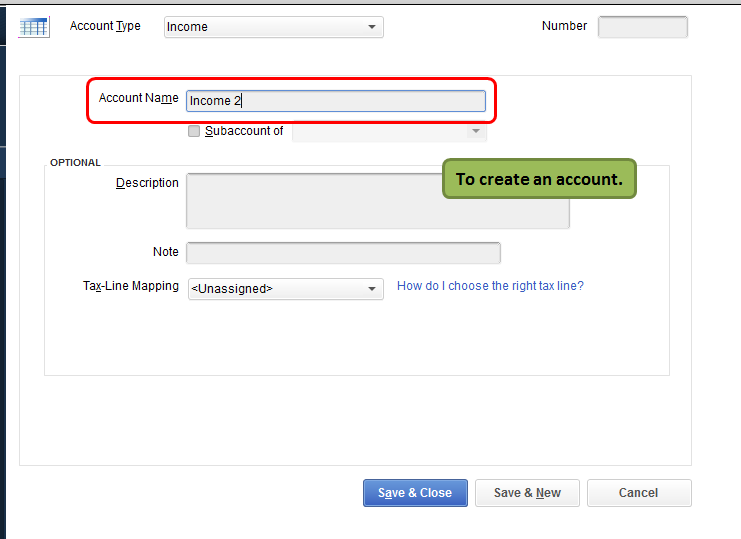This screenshot has height=539, width=741.
Task: Click the OPTIONAL section heading
Action: tap(75, 163)
